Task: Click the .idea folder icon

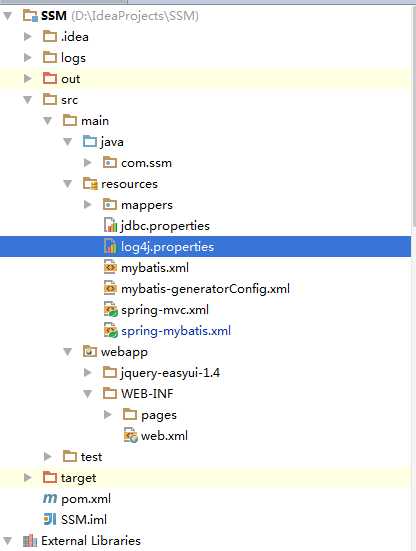Action: pyautogui.click(x=50, y=37)
